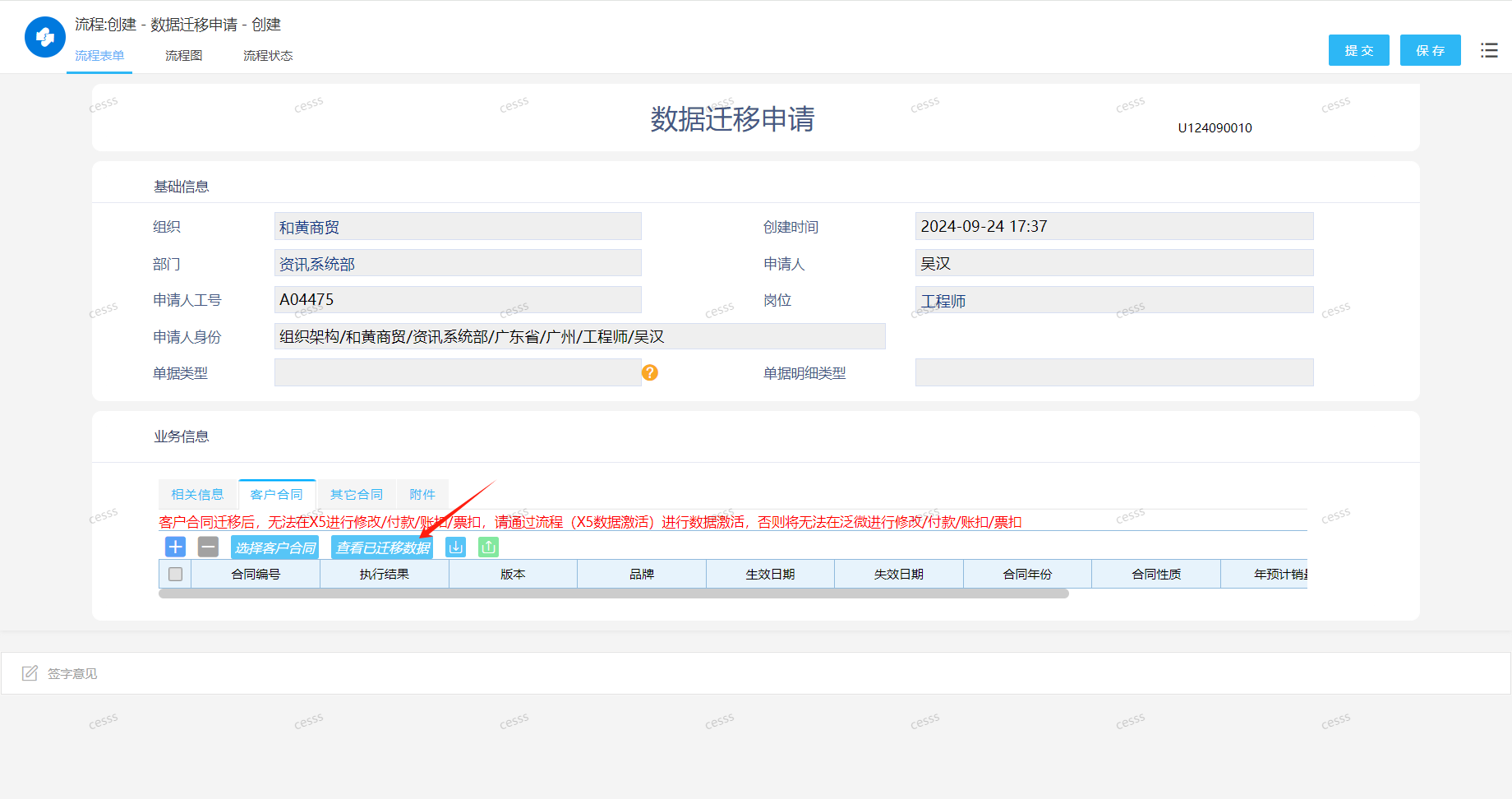Click the 创建时间 field
1512x799 pixels.
point(1114,226)
